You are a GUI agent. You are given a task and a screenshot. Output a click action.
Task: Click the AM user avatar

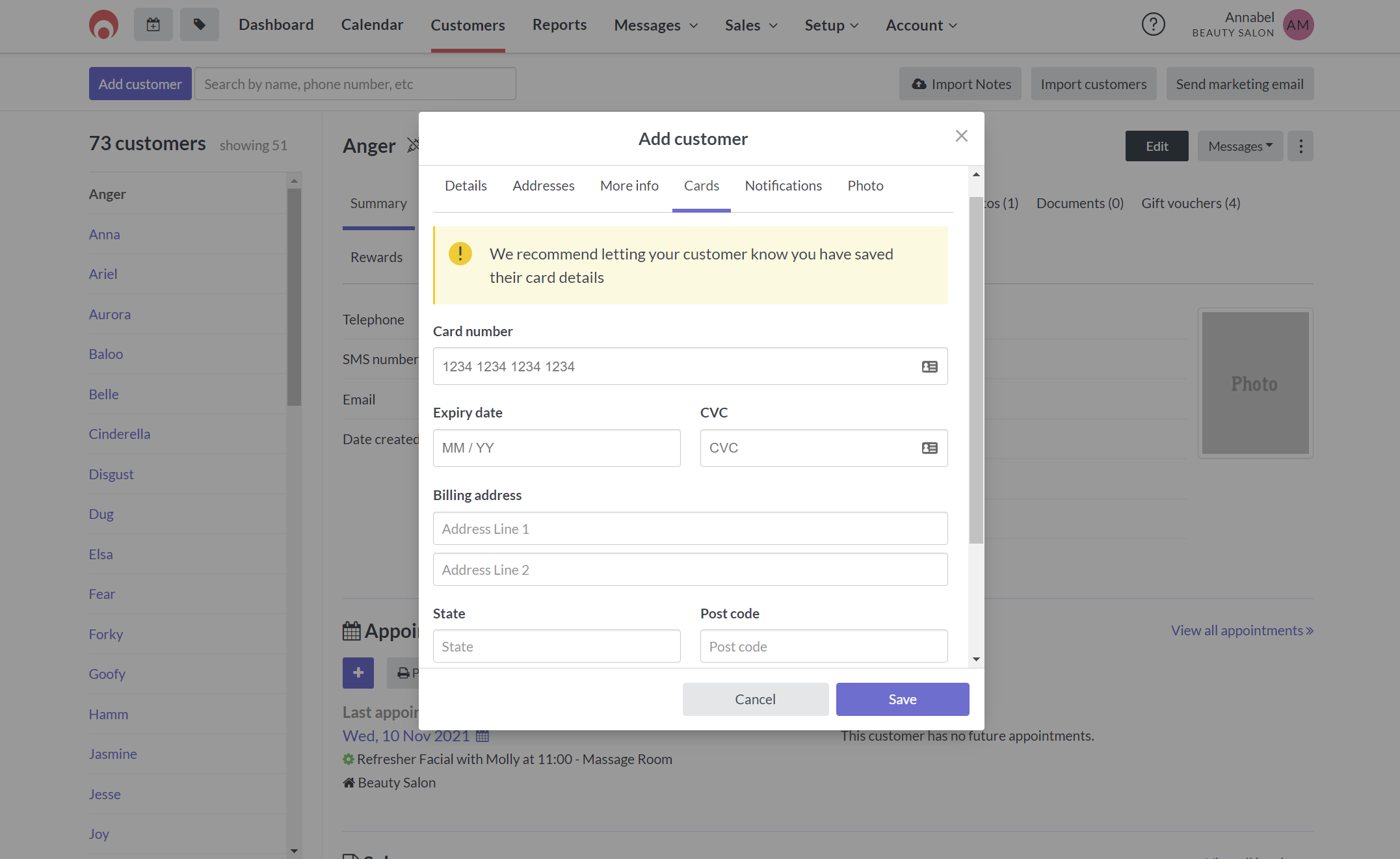click(x=1298, y=25)
